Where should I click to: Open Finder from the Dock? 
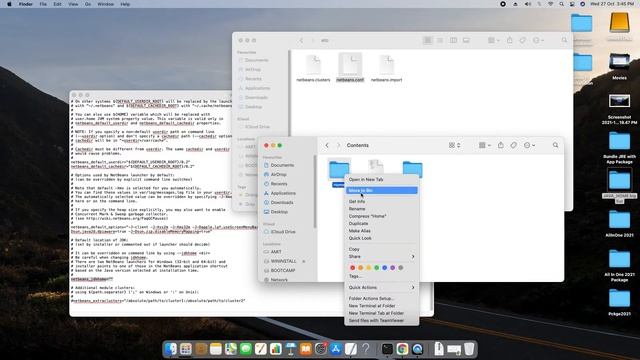[171, 349]
